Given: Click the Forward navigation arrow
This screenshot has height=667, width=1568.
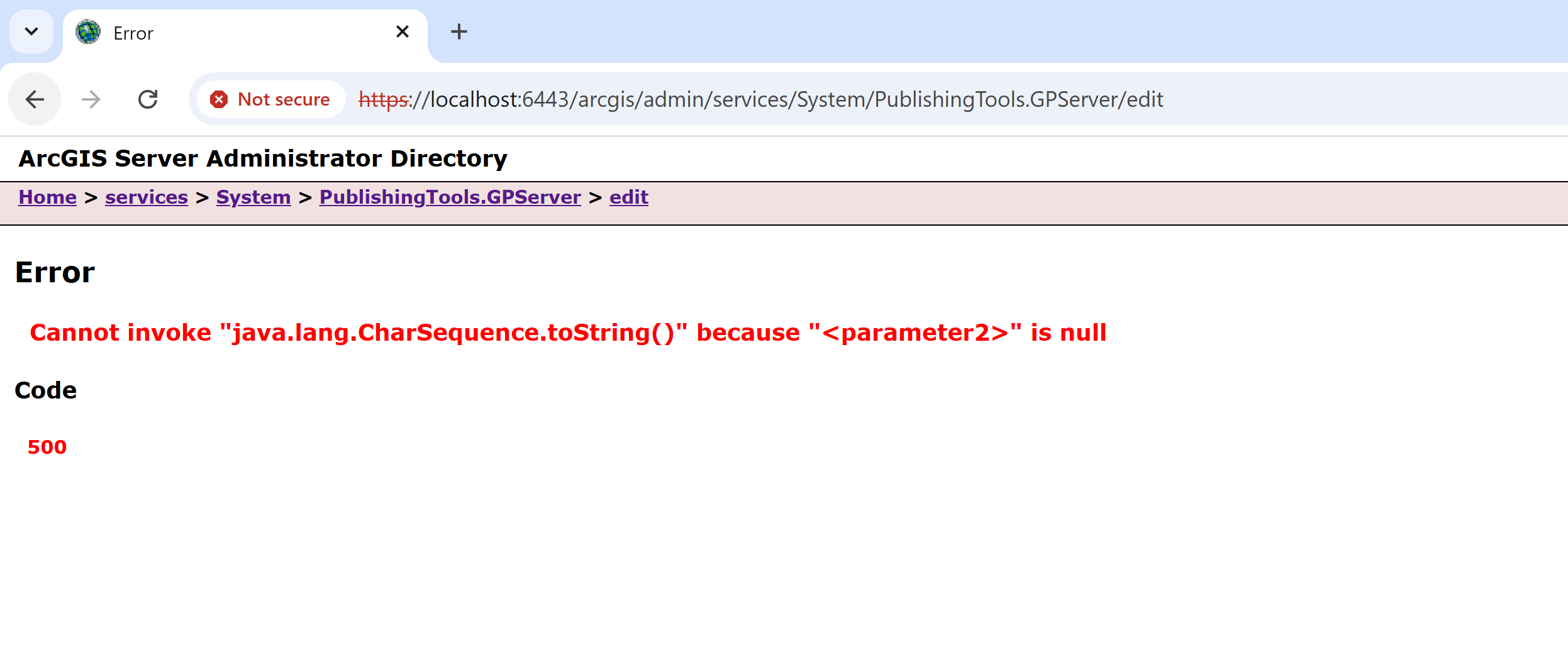Looking at the screenshot, I should [91, 99].
